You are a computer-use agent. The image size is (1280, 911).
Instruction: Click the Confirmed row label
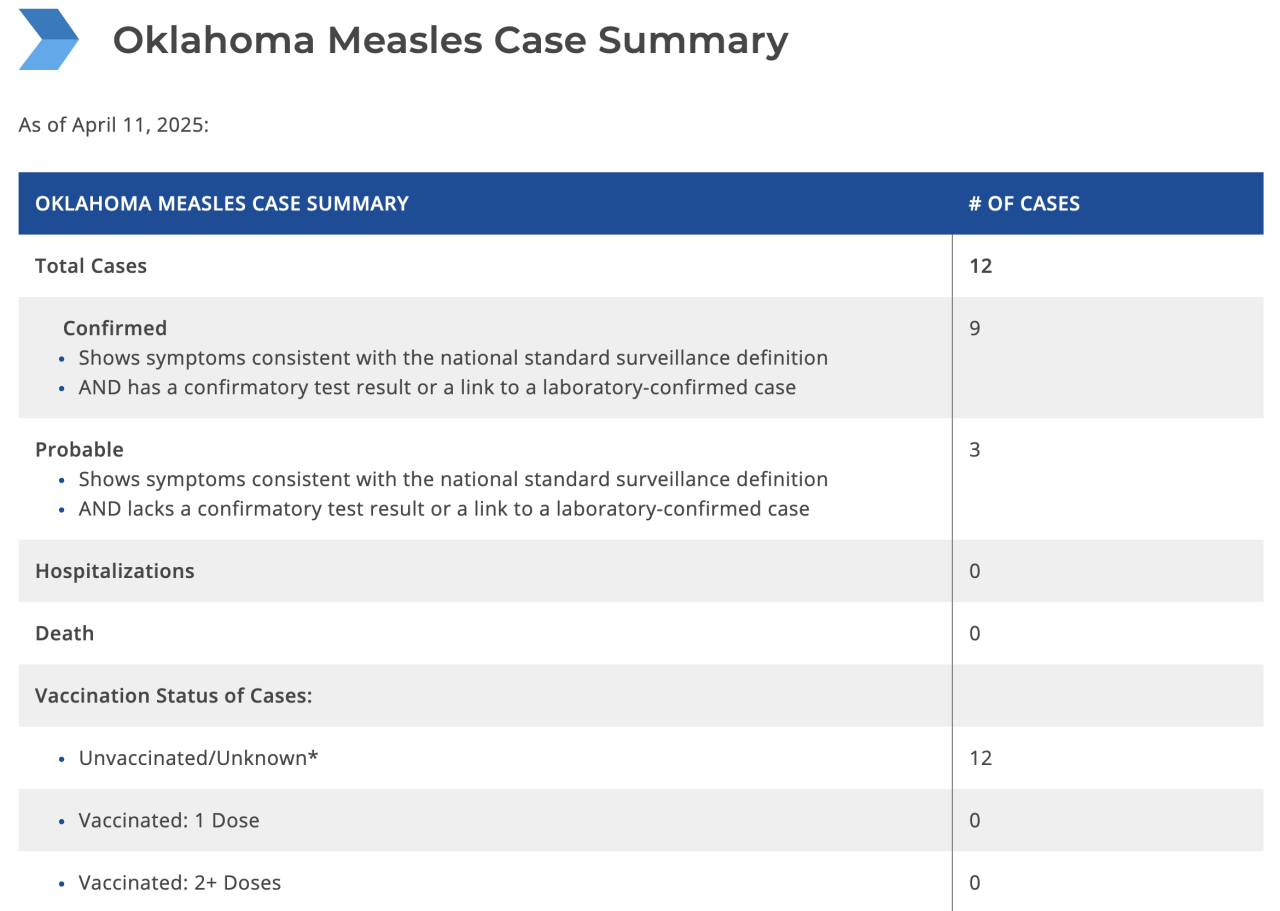pos(115,328)
